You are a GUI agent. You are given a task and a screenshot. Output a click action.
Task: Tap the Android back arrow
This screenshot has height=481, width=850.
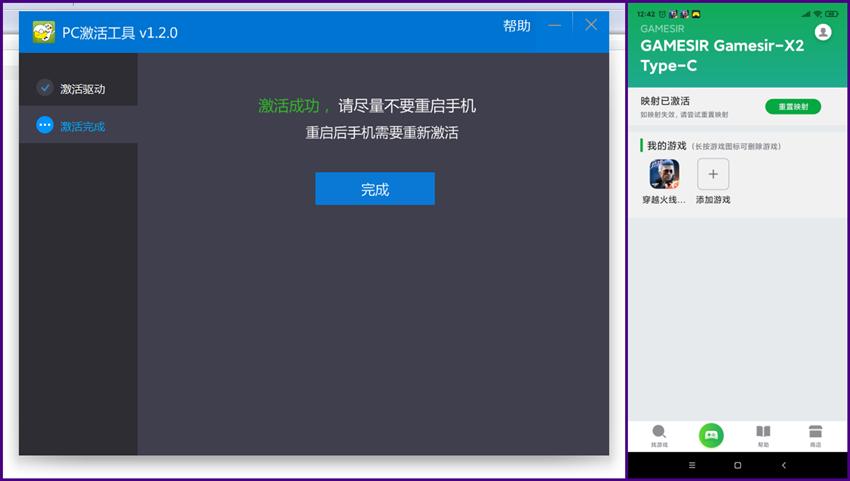tap(784, 466)
